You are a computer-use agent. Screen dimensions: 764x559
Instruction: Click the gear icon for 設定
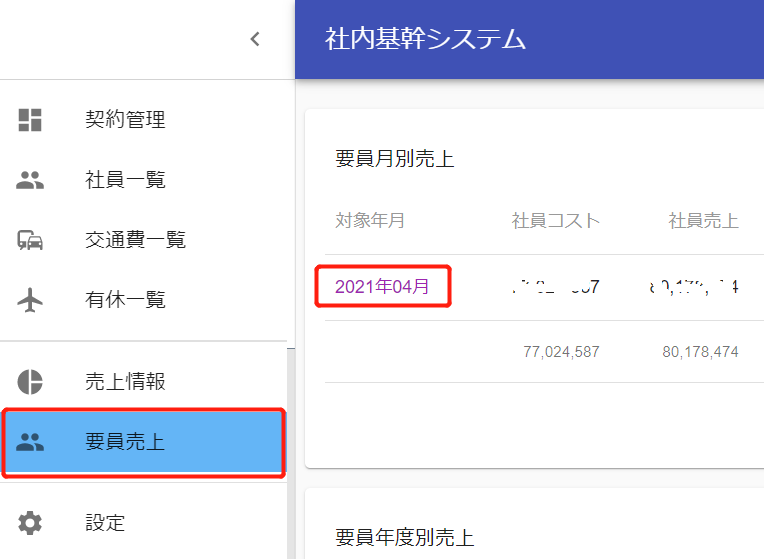point(31,522)
